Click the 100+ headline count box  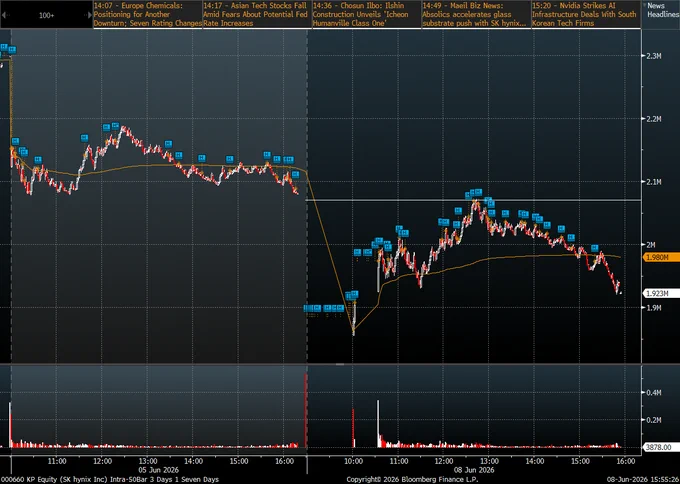click(x=46, y=15)
